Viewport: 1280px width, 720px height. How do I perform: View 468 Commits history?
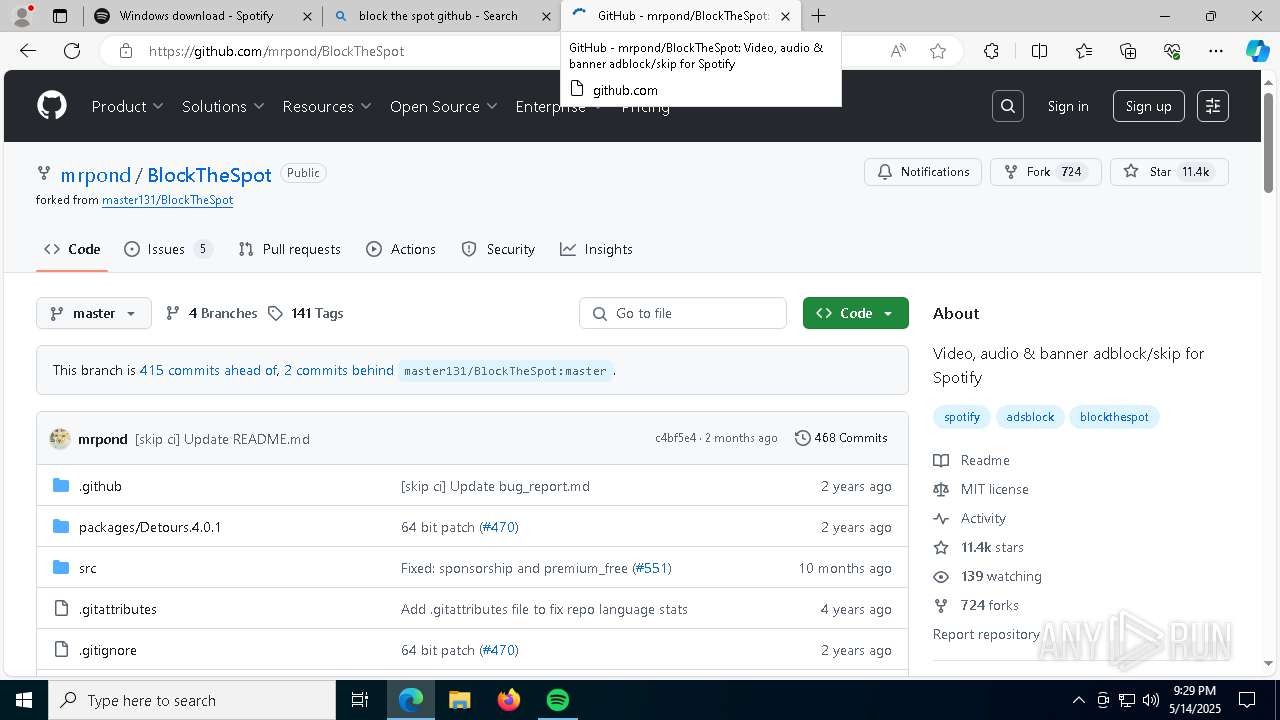(x=841, y=438)
